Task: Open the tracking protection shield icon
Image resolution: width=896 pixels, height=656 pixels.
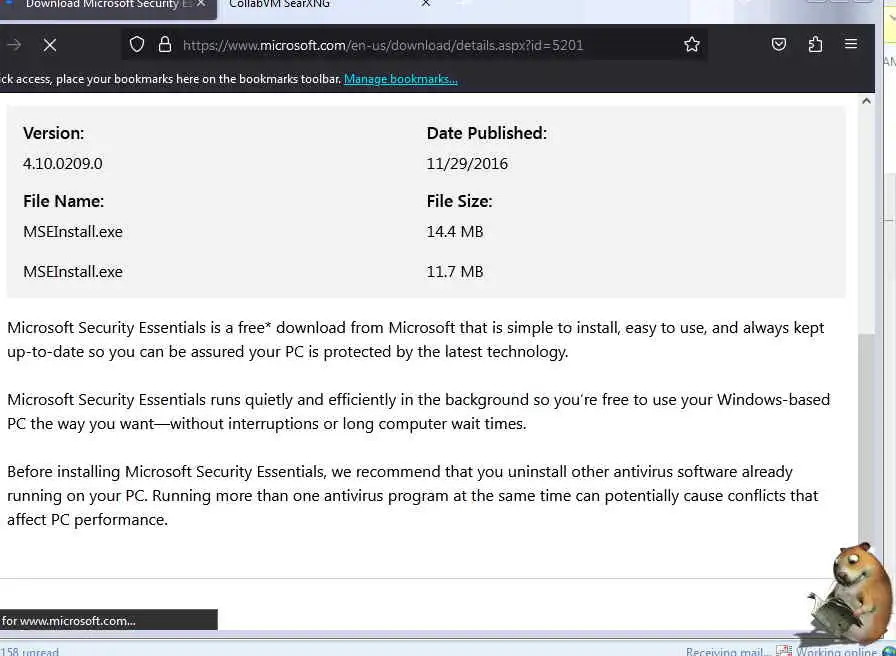Action: tap(137, 45)
